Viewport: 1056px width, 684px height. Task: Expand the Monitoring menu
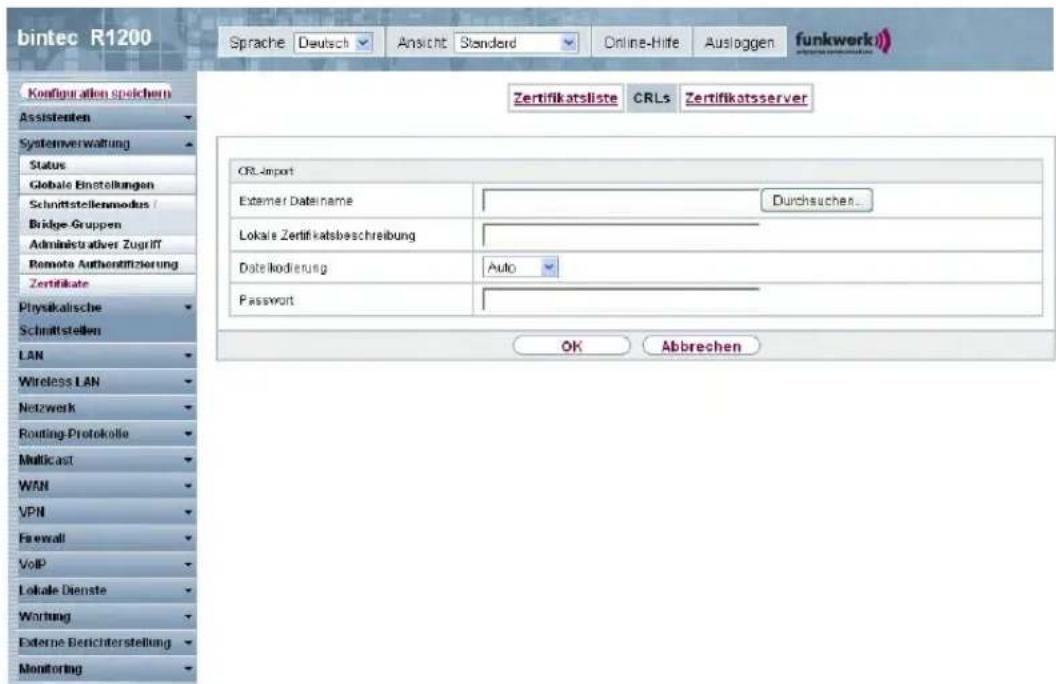[105, 669]
